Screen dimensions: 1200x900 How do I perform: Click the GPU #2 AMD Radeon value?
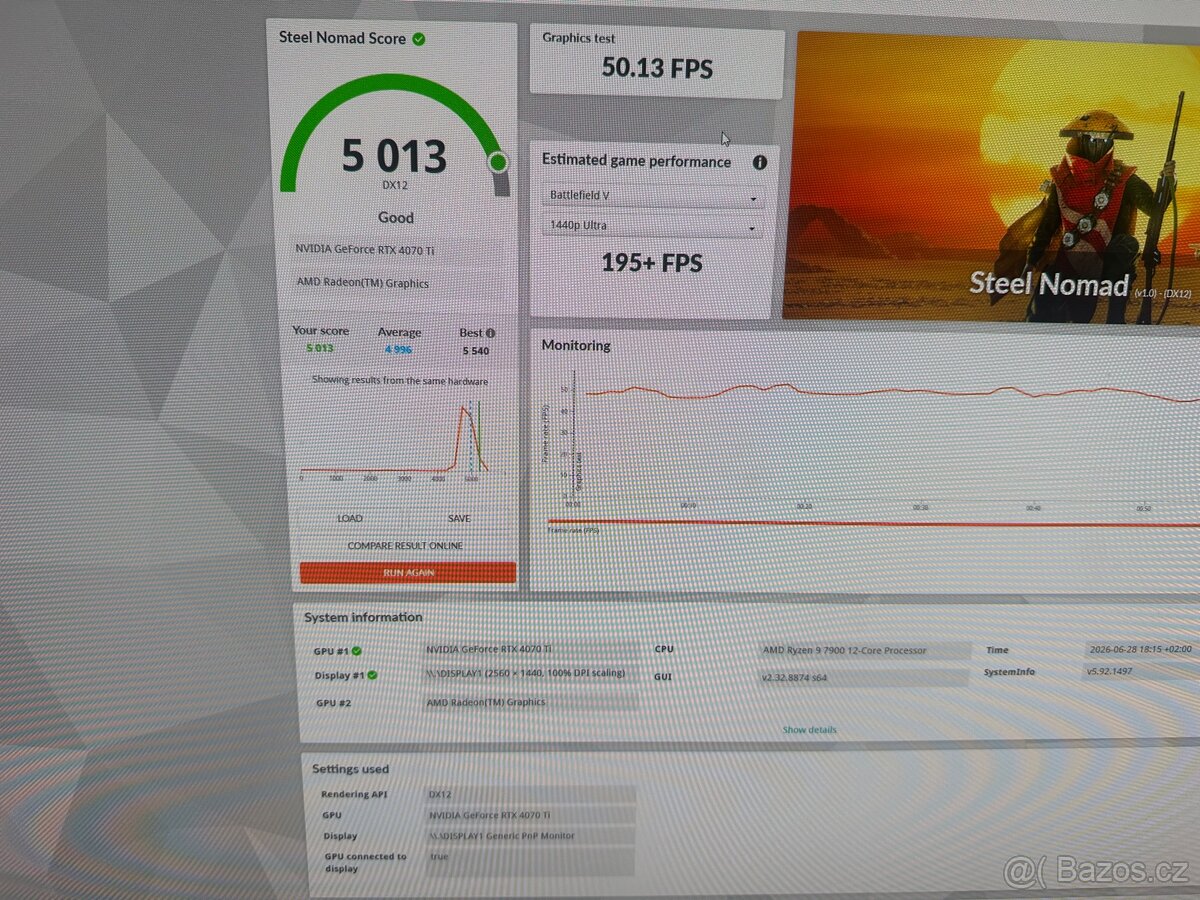click(530, 702)
